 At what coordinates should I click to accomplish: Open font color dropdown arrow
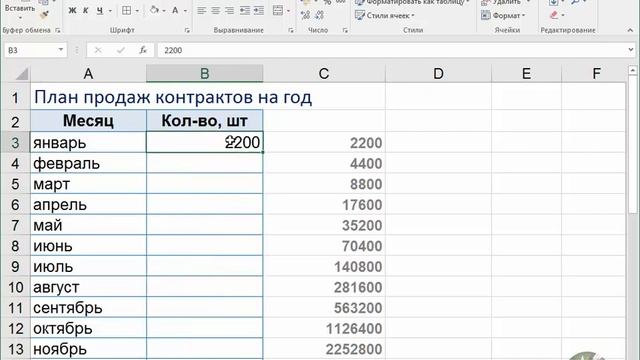(x=185, y=11)
